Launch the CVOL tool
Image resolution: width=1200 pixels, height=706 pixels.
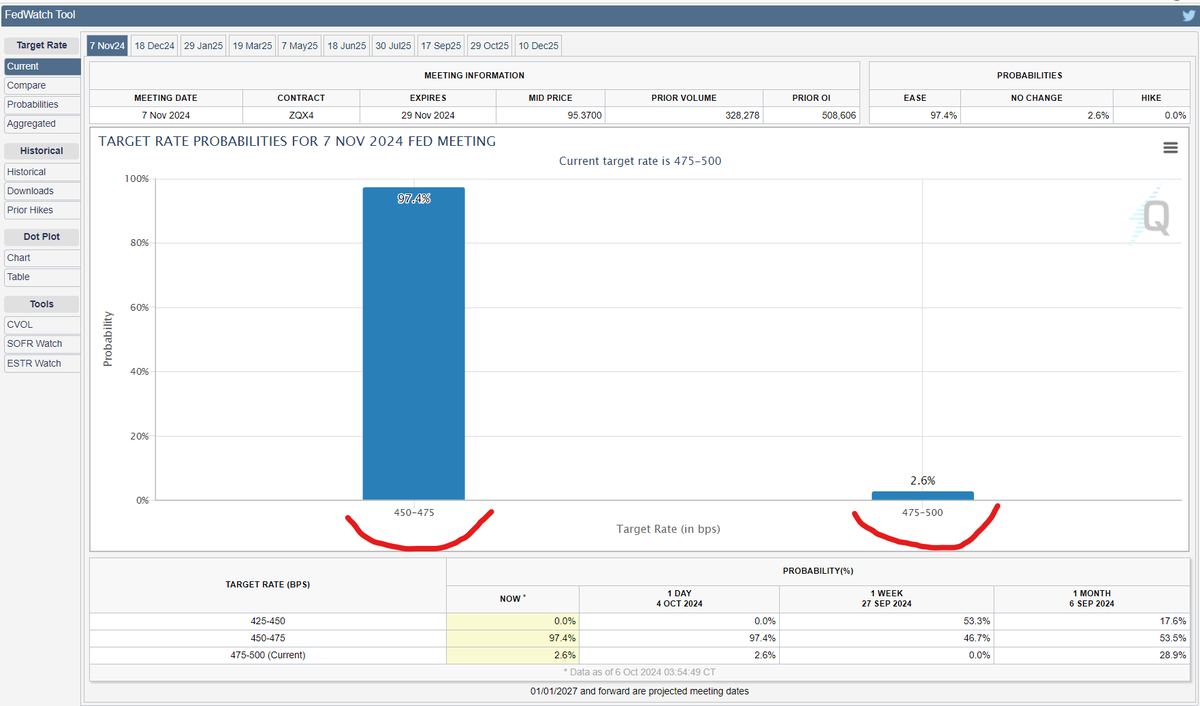click(x=42, y=324)
